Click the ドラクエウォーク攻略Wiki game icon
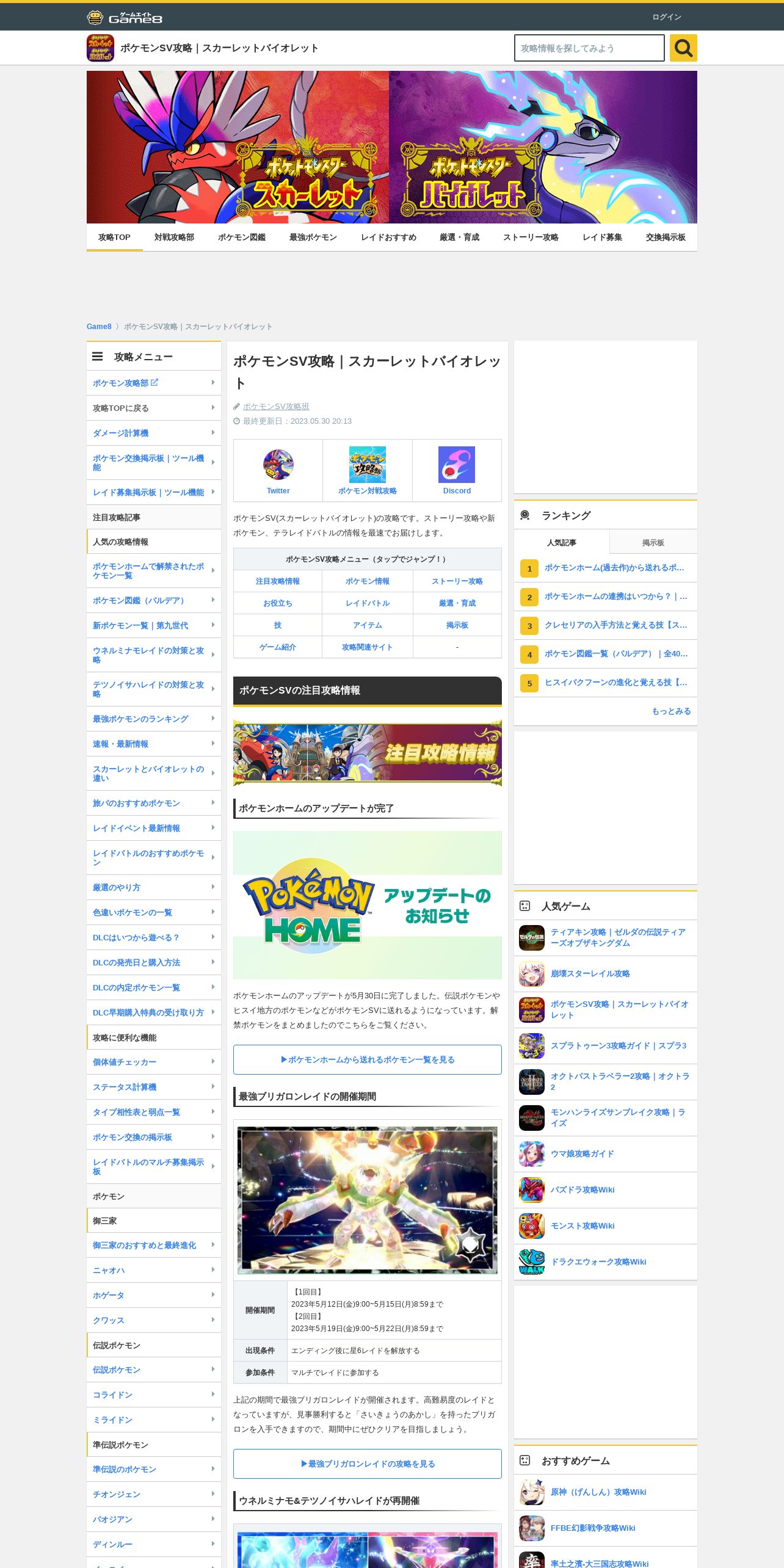Image resolution: width=784 pixels, height=1568 pixels. pyautogui.click(x=532, y=1262)
